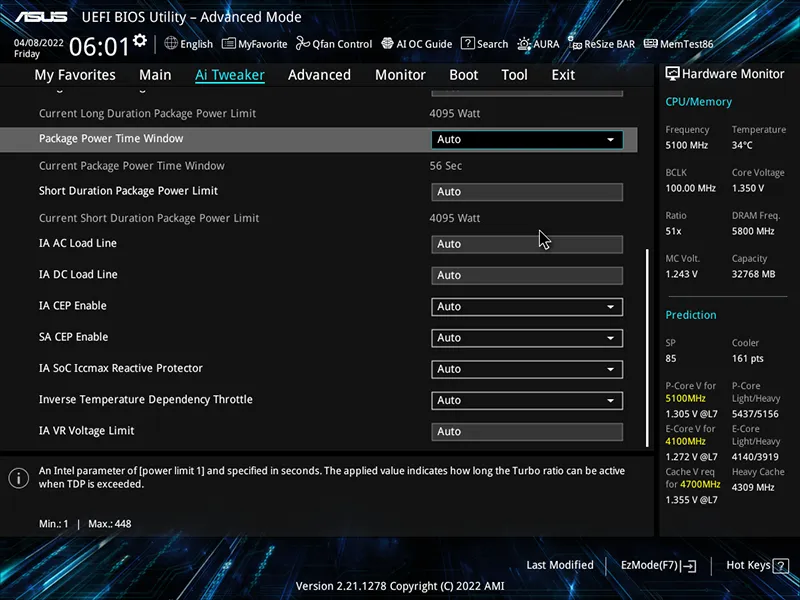Click the 5800 MHz DRAM frequency value

[753, 231]
